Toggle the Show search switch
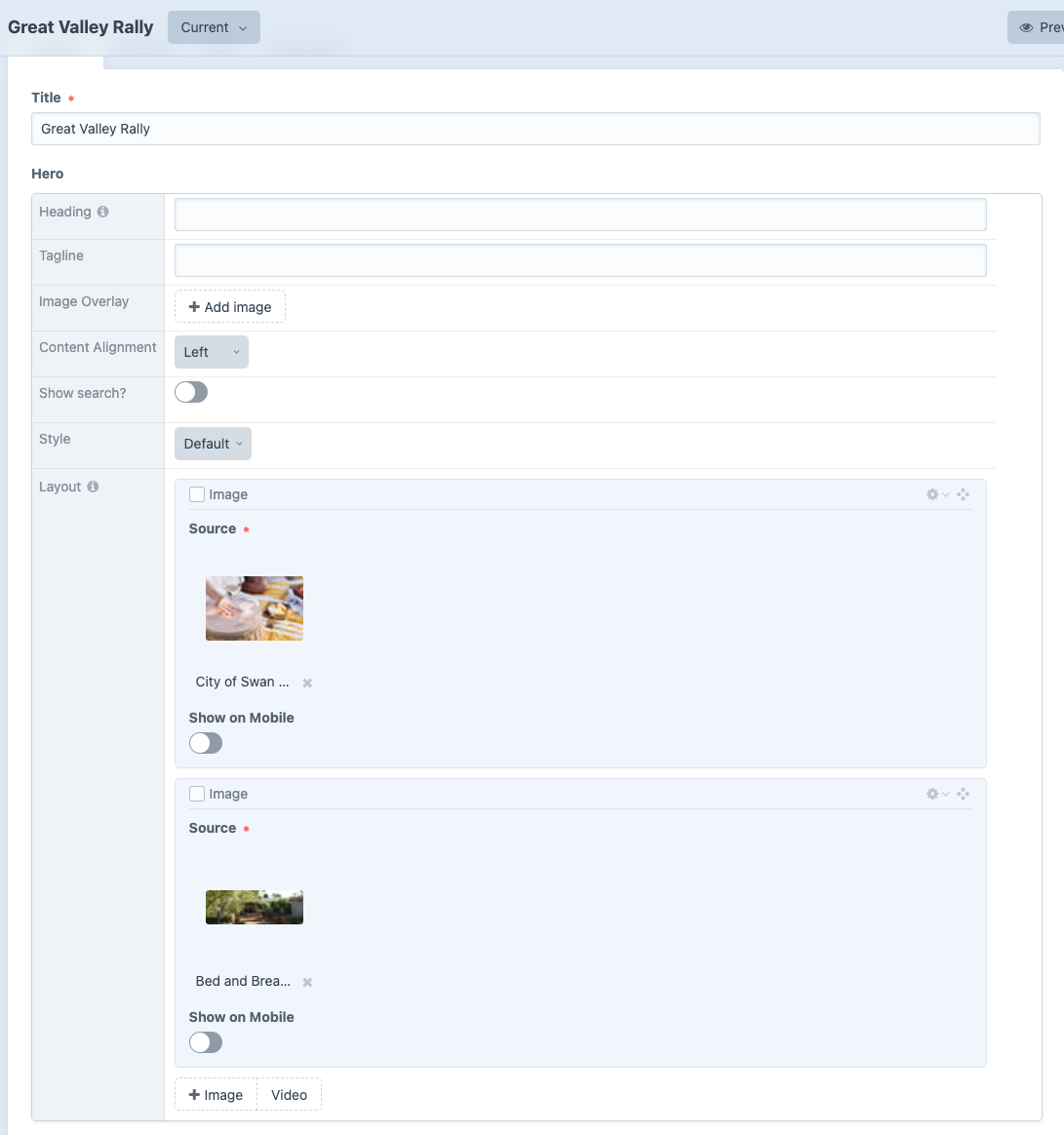The image size is (1064, 1135). coord(191,392)
